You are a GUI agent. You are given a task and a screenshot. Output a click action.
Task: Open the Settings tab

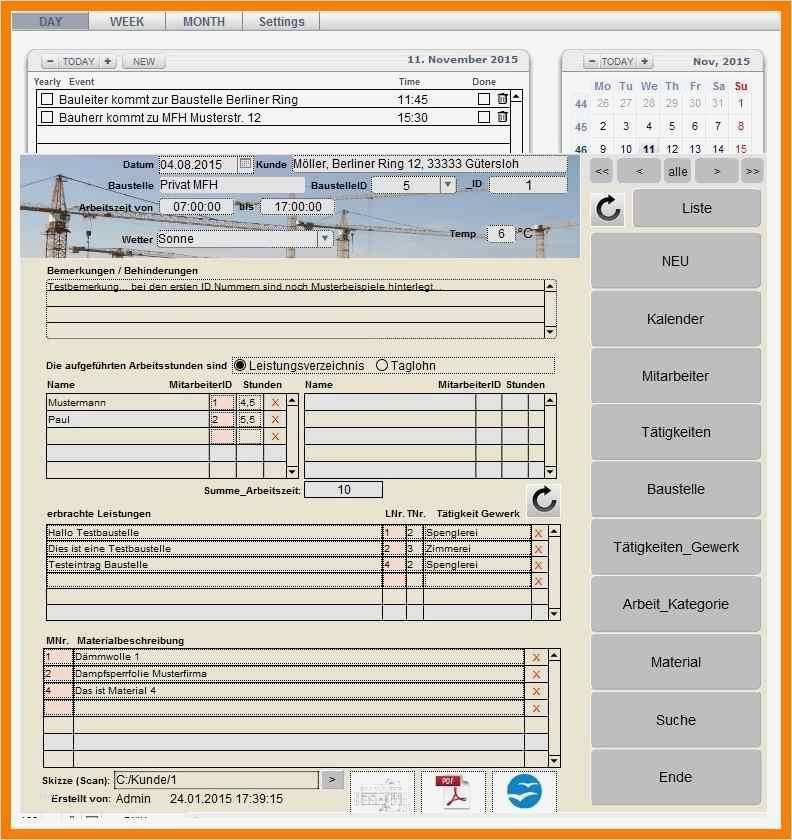click(281, 21)
